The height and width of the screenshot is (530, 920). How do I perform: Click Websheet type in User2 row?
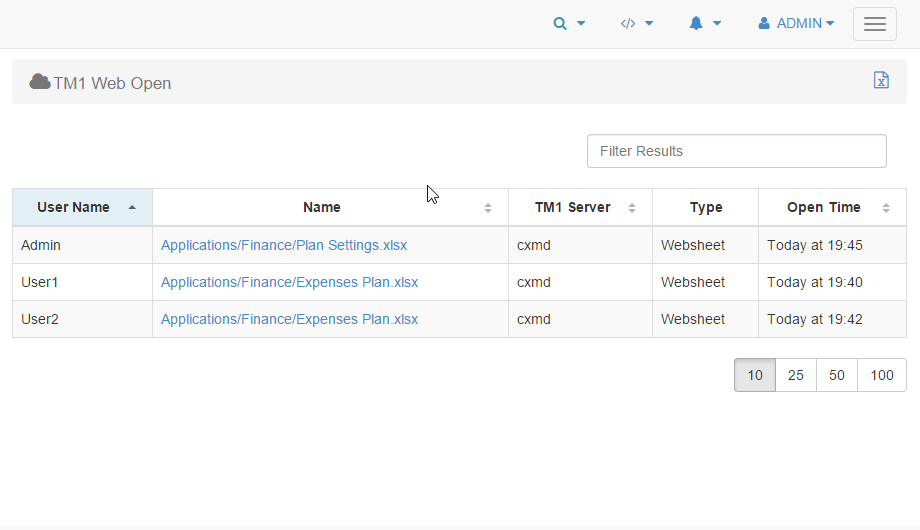(705, 319)
